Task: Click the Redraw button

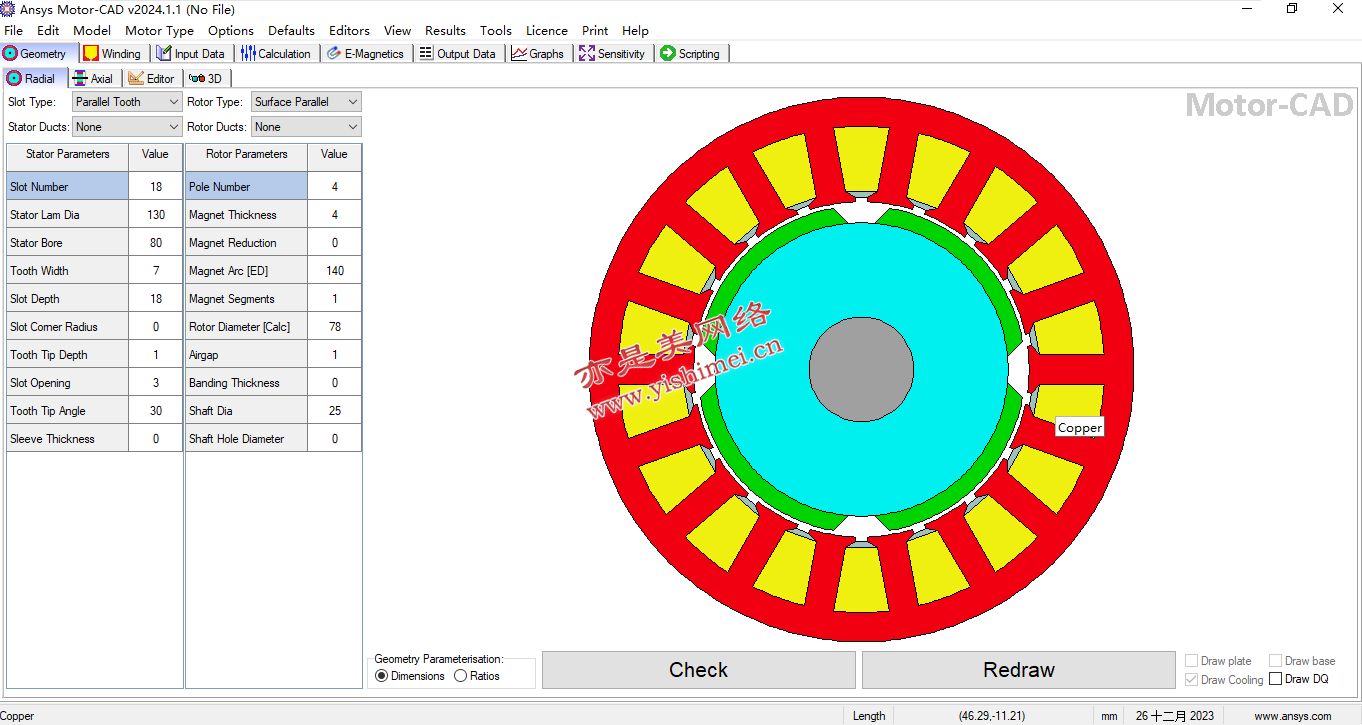Action: click(1019, 670)
